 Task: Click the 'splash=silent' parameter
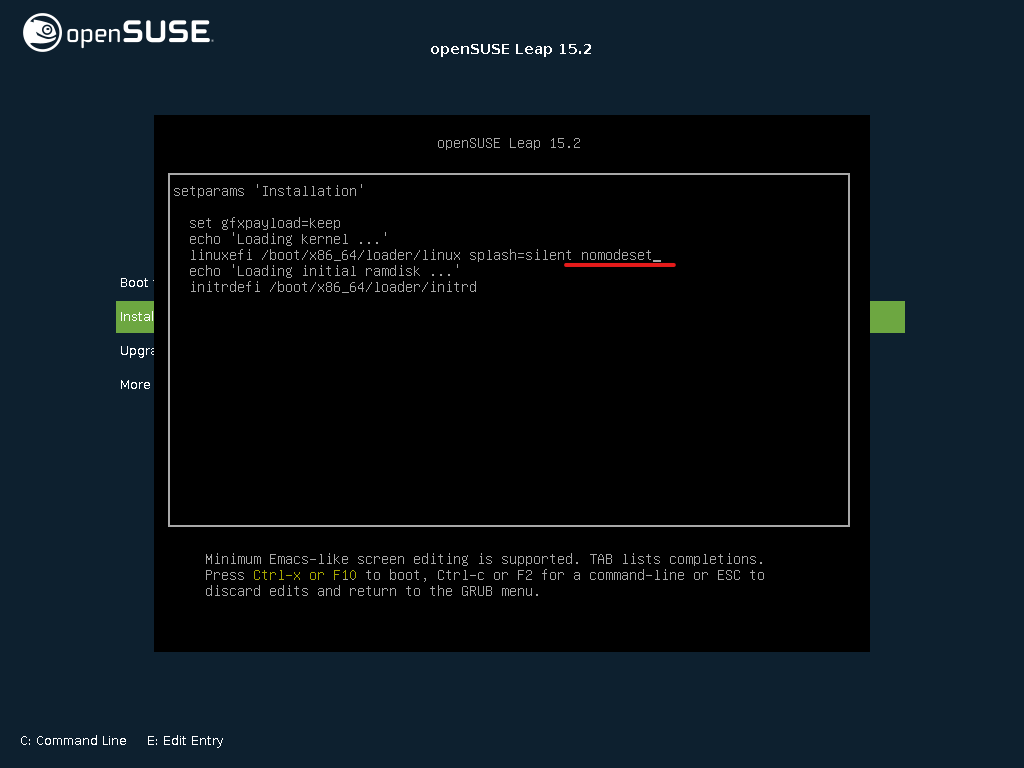520,255
